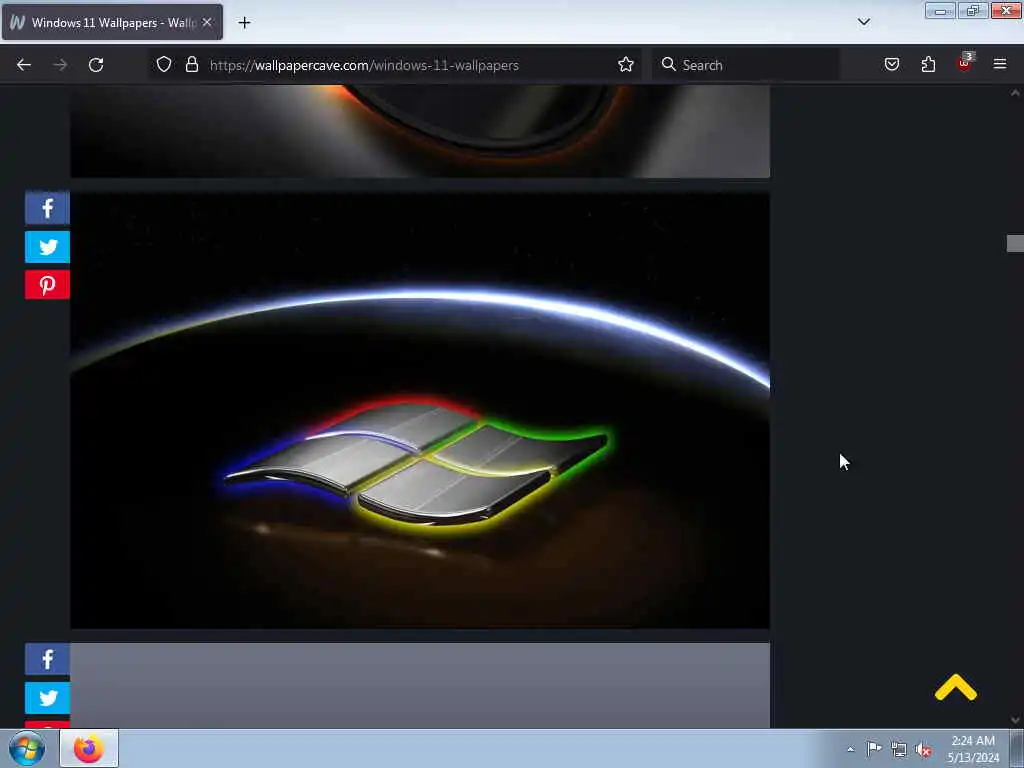Minimize the Firefox window

click(x=940, y=11)
